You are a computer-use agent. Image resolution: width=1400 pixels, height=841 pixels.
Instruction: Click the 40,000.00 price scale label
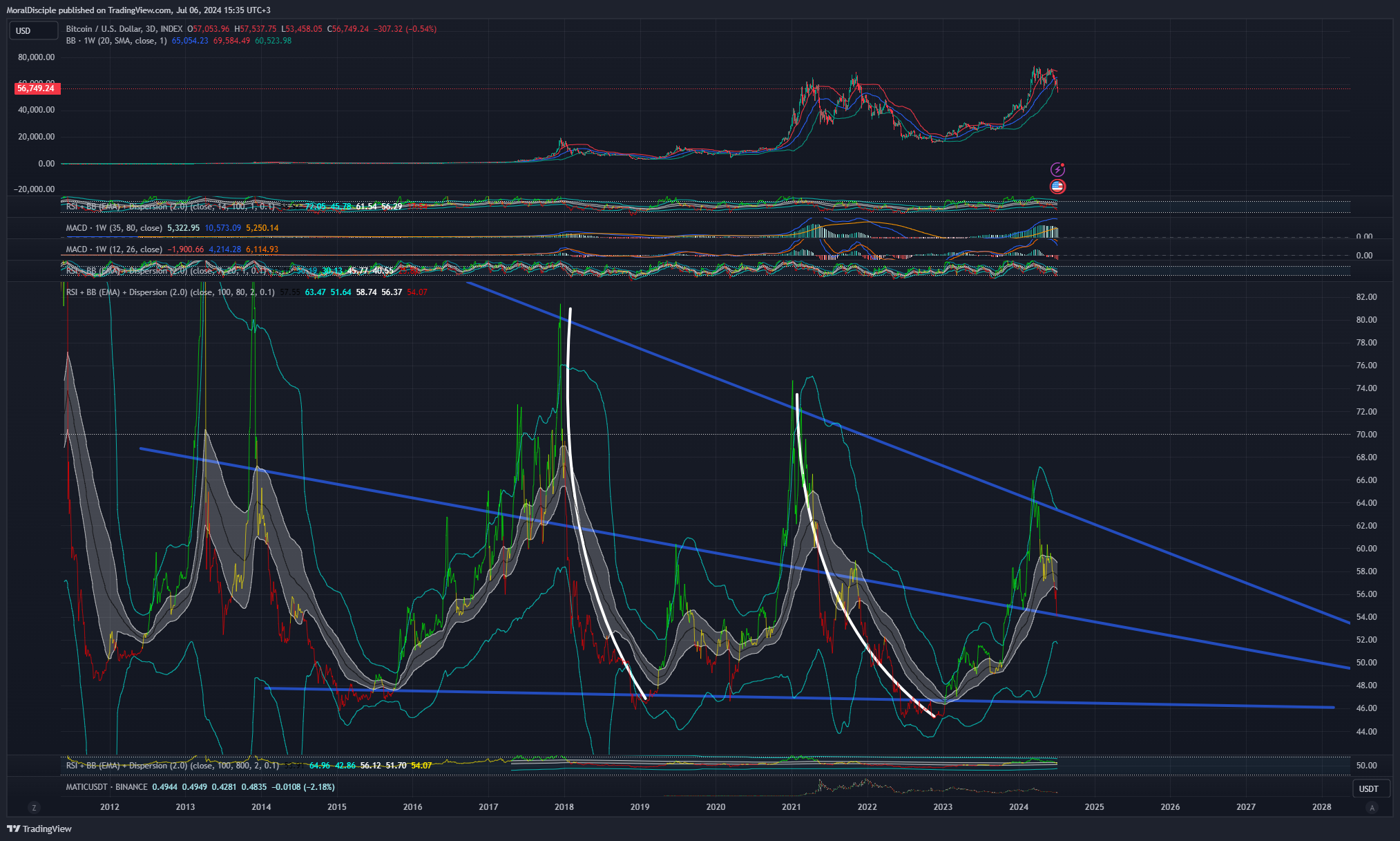pos(36,110)
